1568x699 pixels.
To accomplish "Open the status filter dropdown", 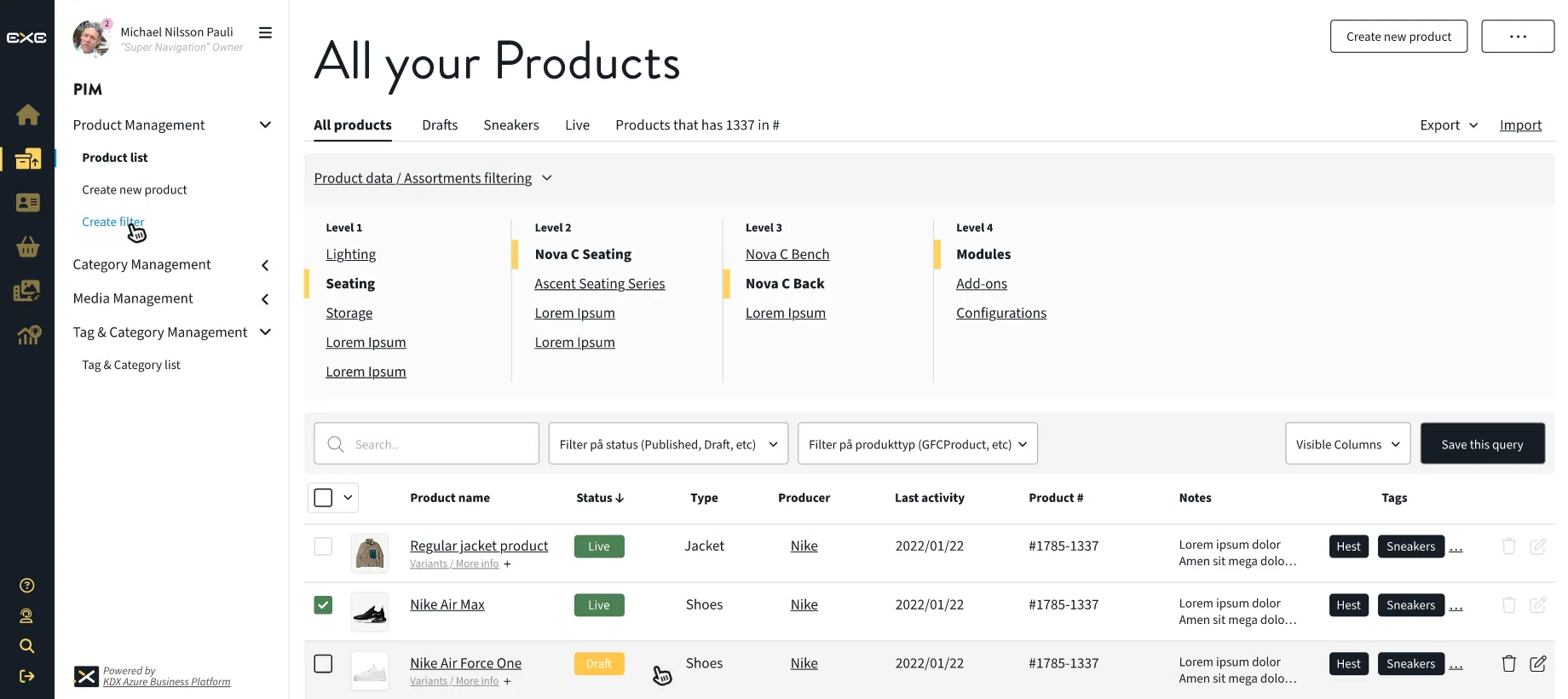I will [668, 444].
